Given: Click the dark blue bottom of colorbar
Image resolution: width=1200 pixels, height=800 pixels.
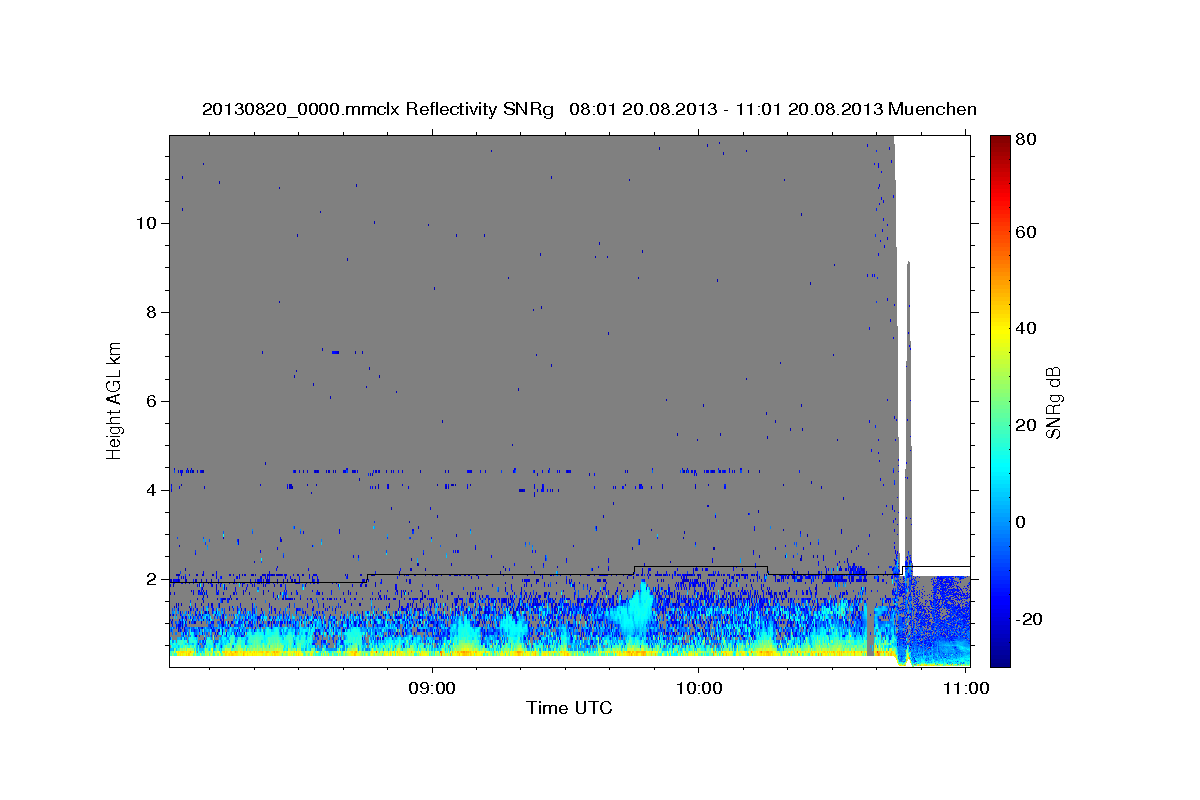Looking at the screenshot, I should coord(1000,655).
